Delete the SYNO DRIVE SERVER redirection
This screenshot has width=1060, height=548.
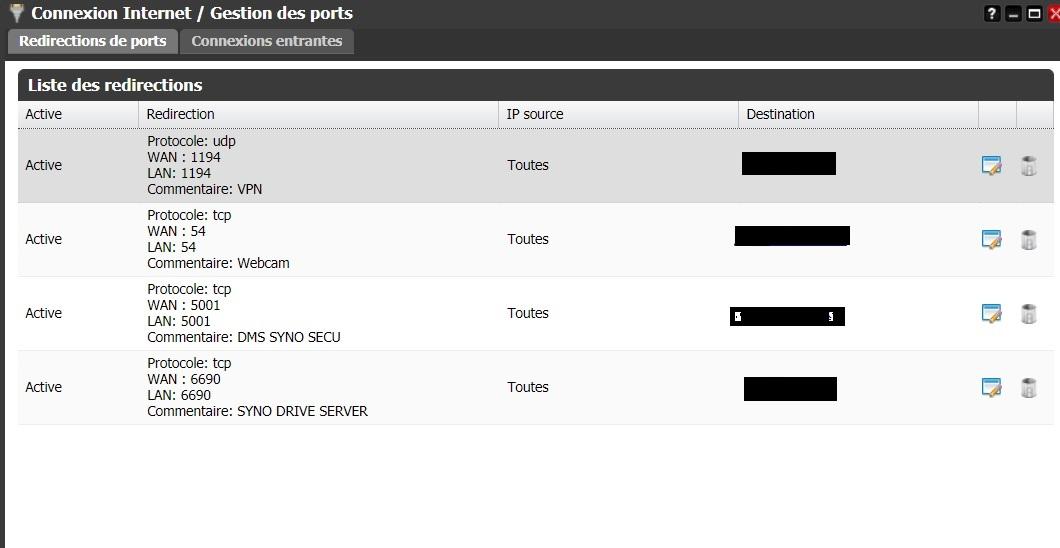tap(1028, 388)
